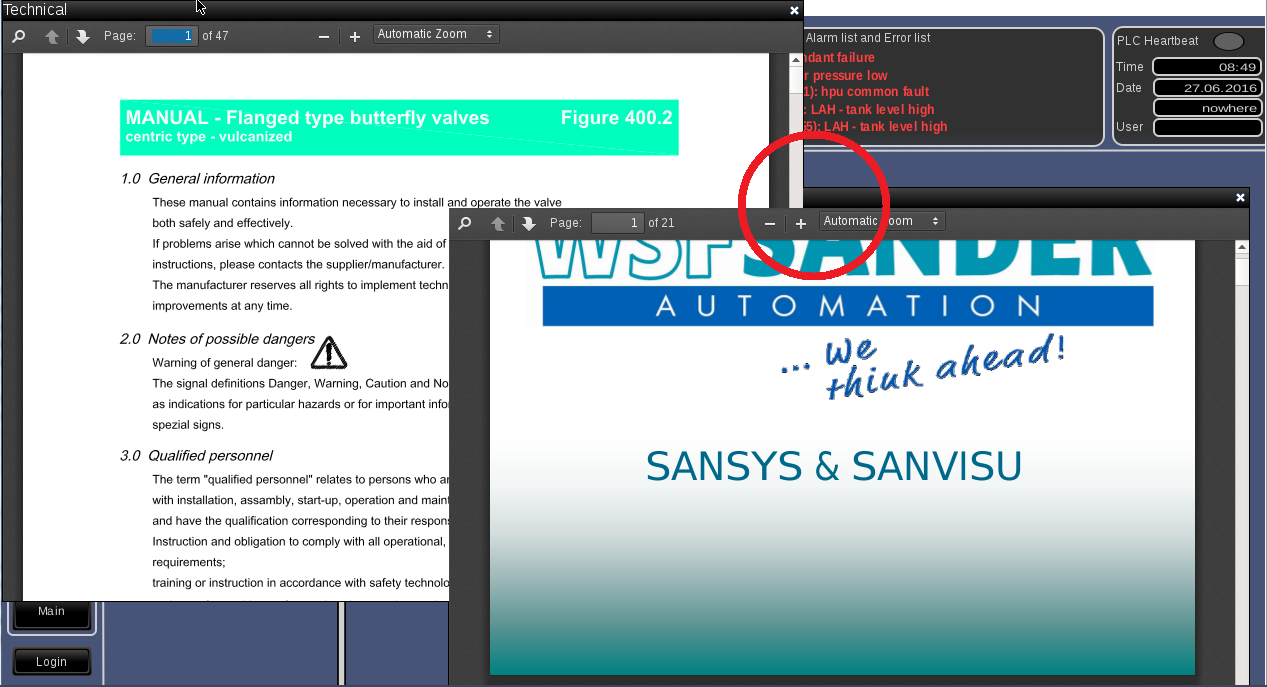Close the SANSYS document window
The height and width of the screenshot is (687, 1267).
pos(1241,198)
